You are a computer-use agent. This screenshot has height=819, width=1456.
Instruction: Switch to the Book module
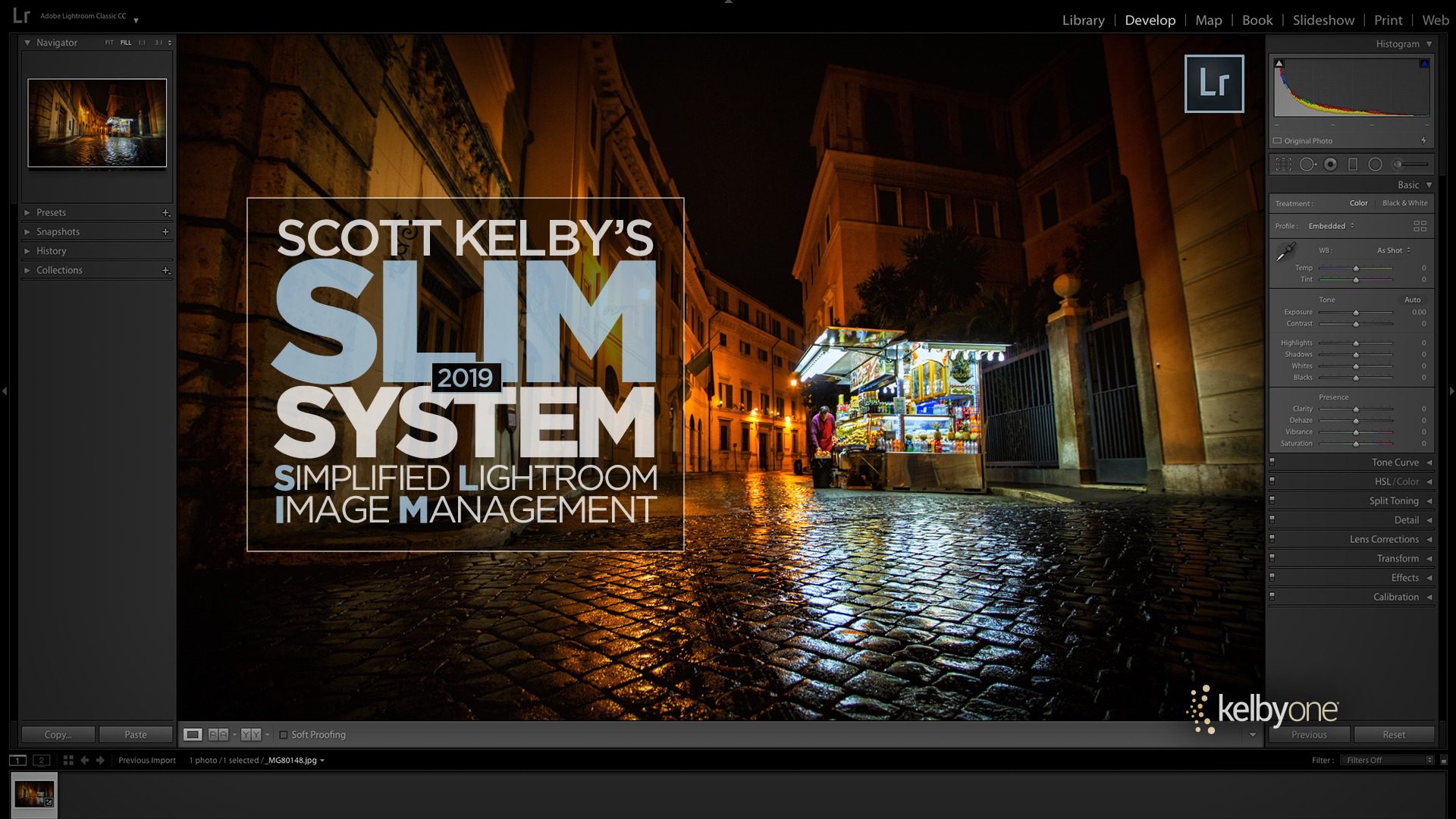coord(1257,20)
